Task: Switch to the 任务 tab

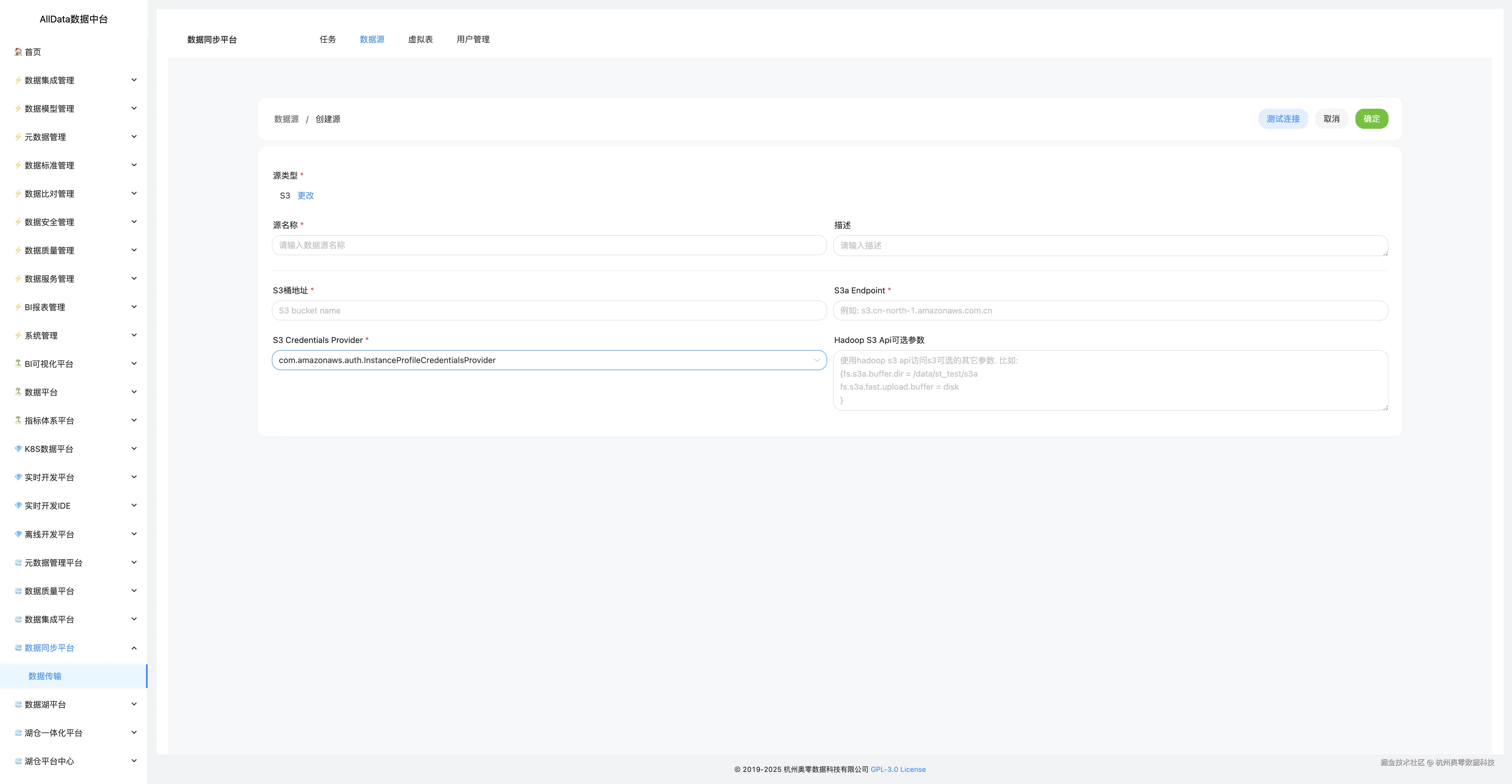Action: (328, 39)
